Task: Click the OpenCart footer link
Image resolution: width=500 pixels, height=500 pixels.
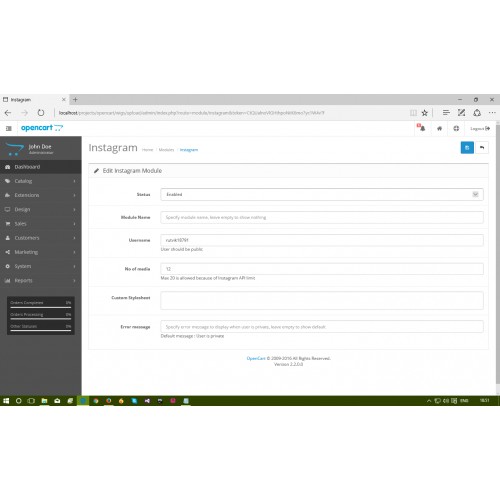Action: [256, 358]
